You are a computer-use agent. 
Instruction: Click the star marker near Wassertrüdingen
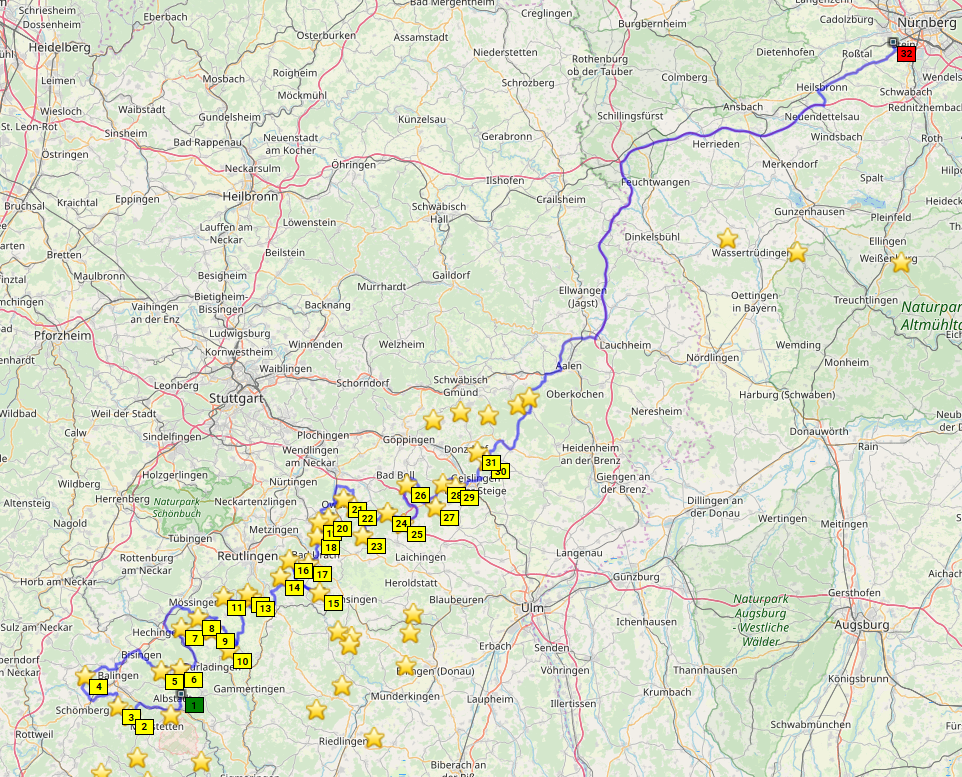[727, 238]
